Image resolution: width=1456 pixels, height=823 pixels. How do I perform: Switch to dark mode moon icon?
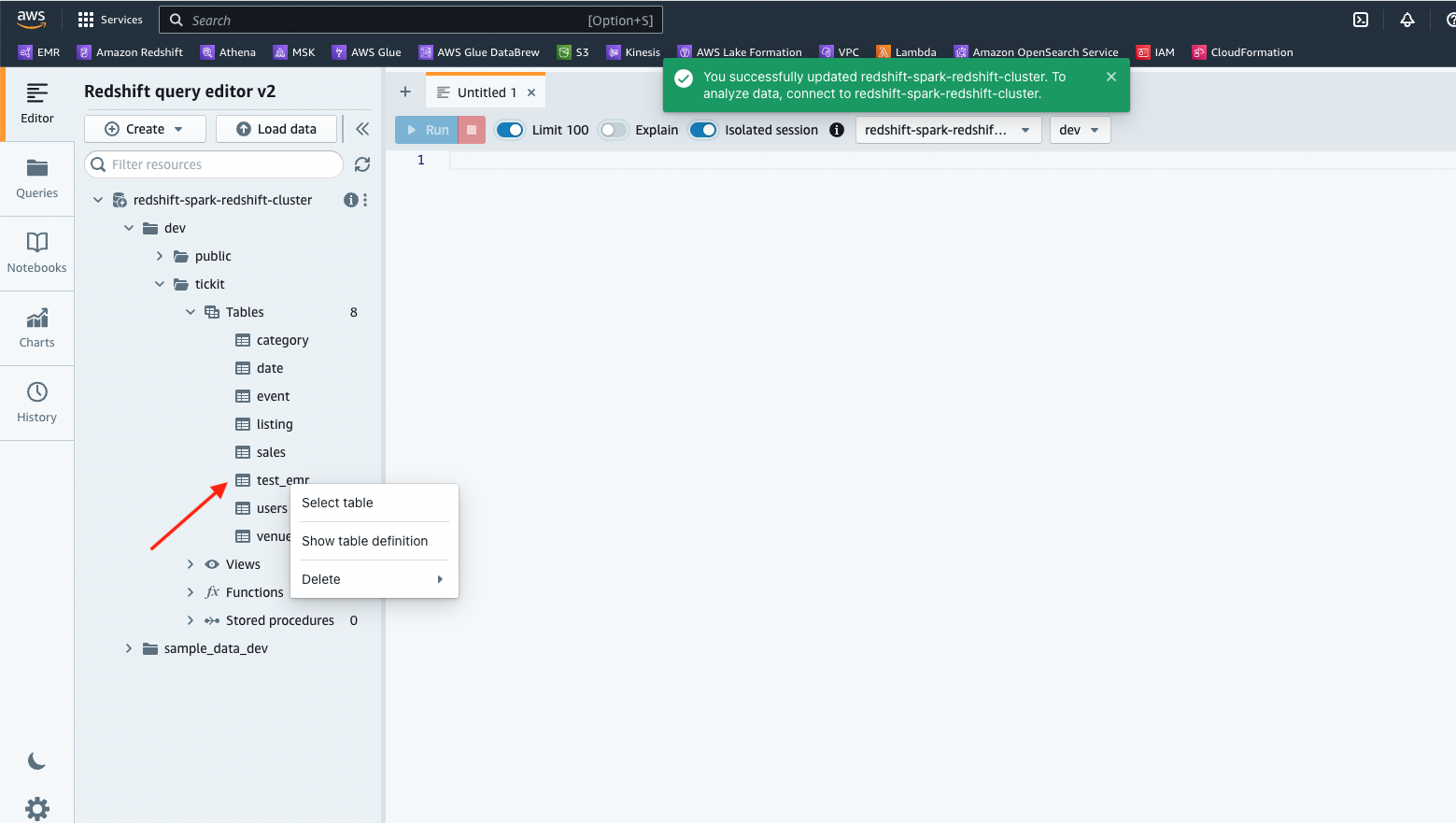pos(37,761)
